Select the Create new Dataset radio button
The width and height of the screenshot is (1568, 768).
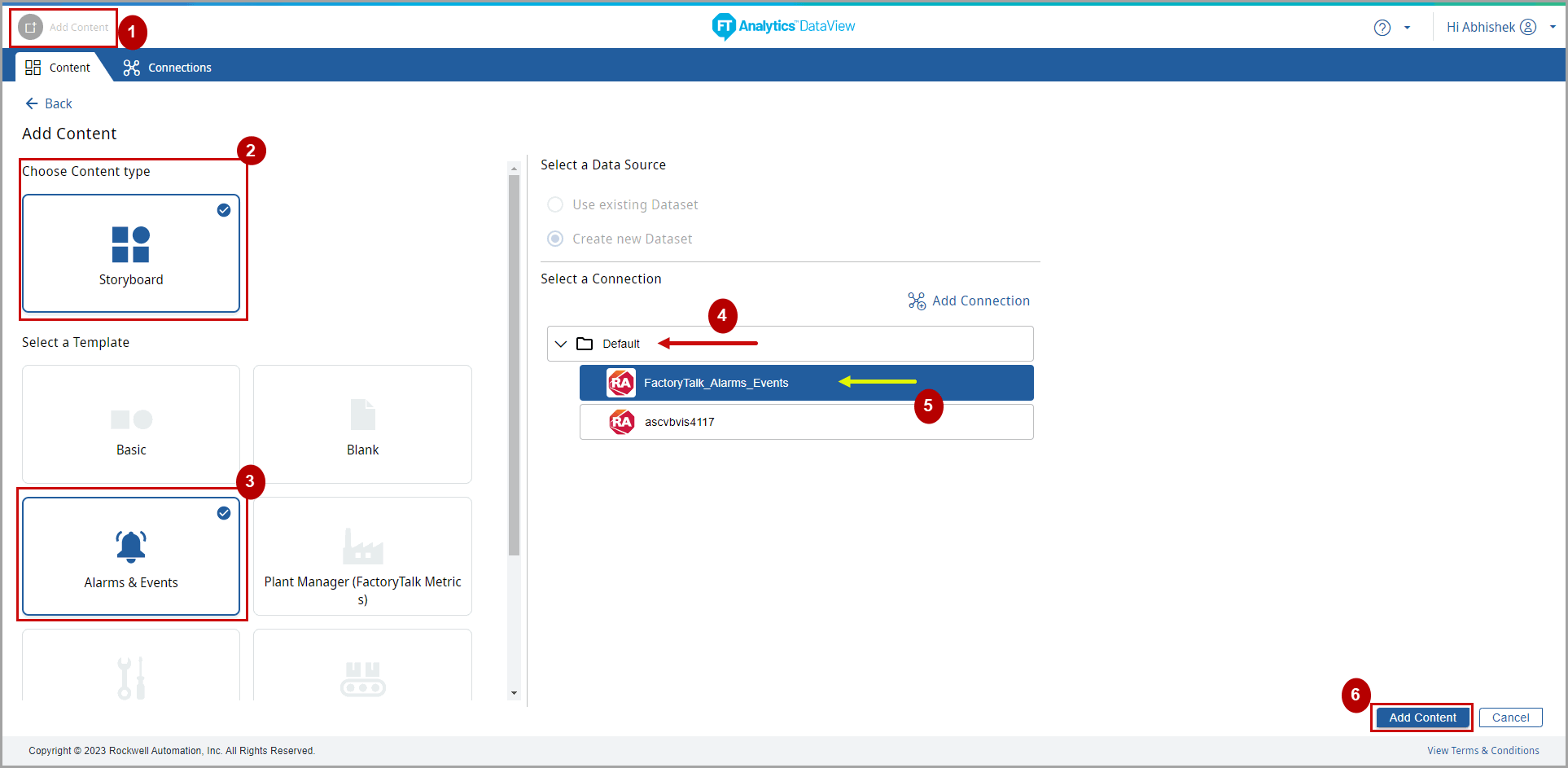click(x=555, y=239)
